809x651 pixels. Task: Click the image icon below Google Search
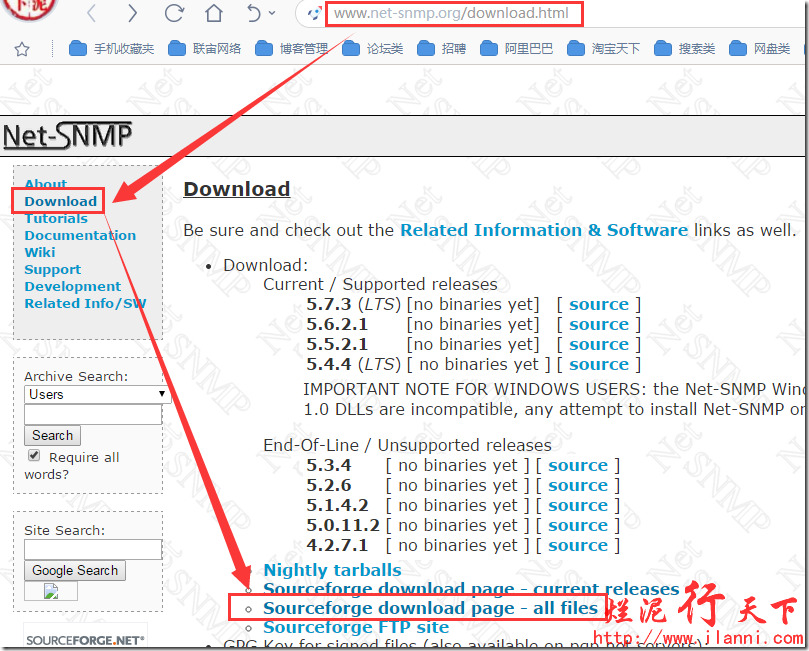click(x=50, y=591)
